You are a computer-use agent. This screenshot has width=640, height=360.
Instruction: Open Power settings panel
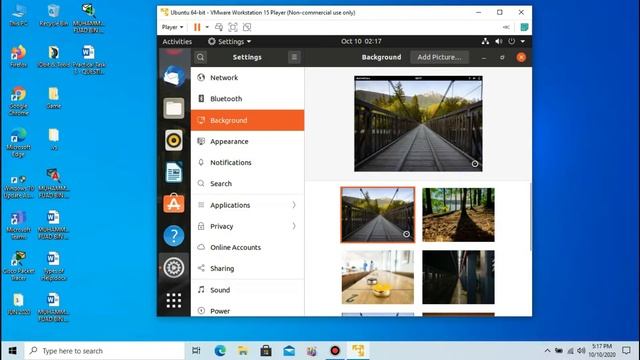[x=247, y=310]
